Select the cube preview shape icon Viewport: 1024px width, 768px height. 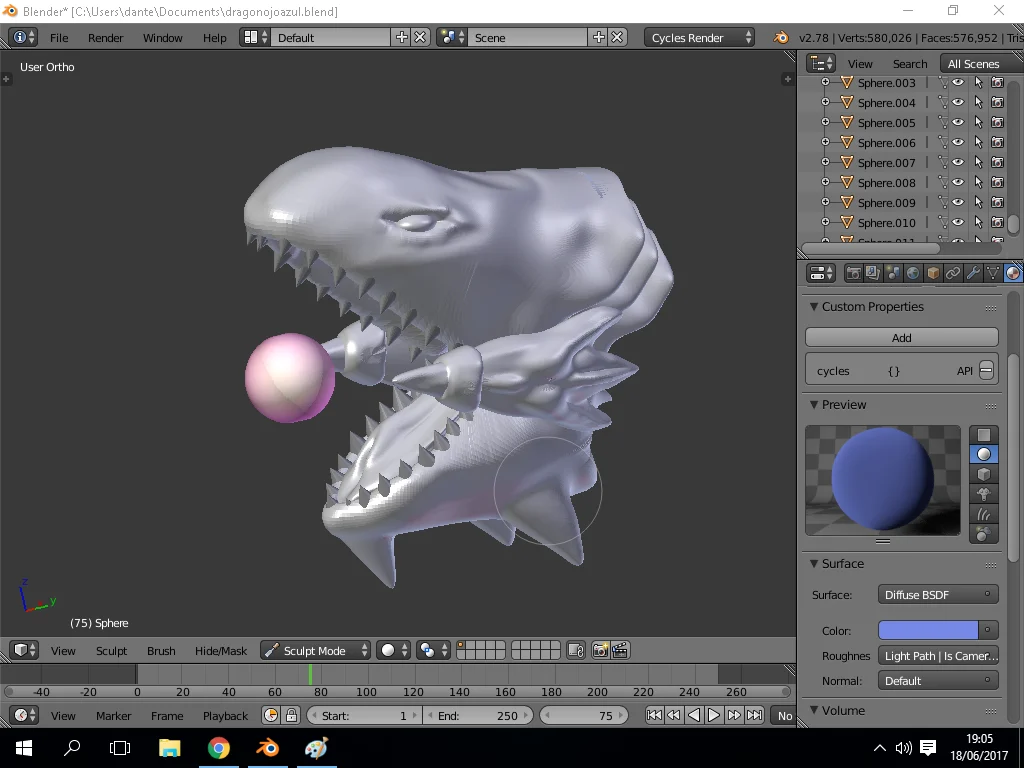[x=984, y=474]
